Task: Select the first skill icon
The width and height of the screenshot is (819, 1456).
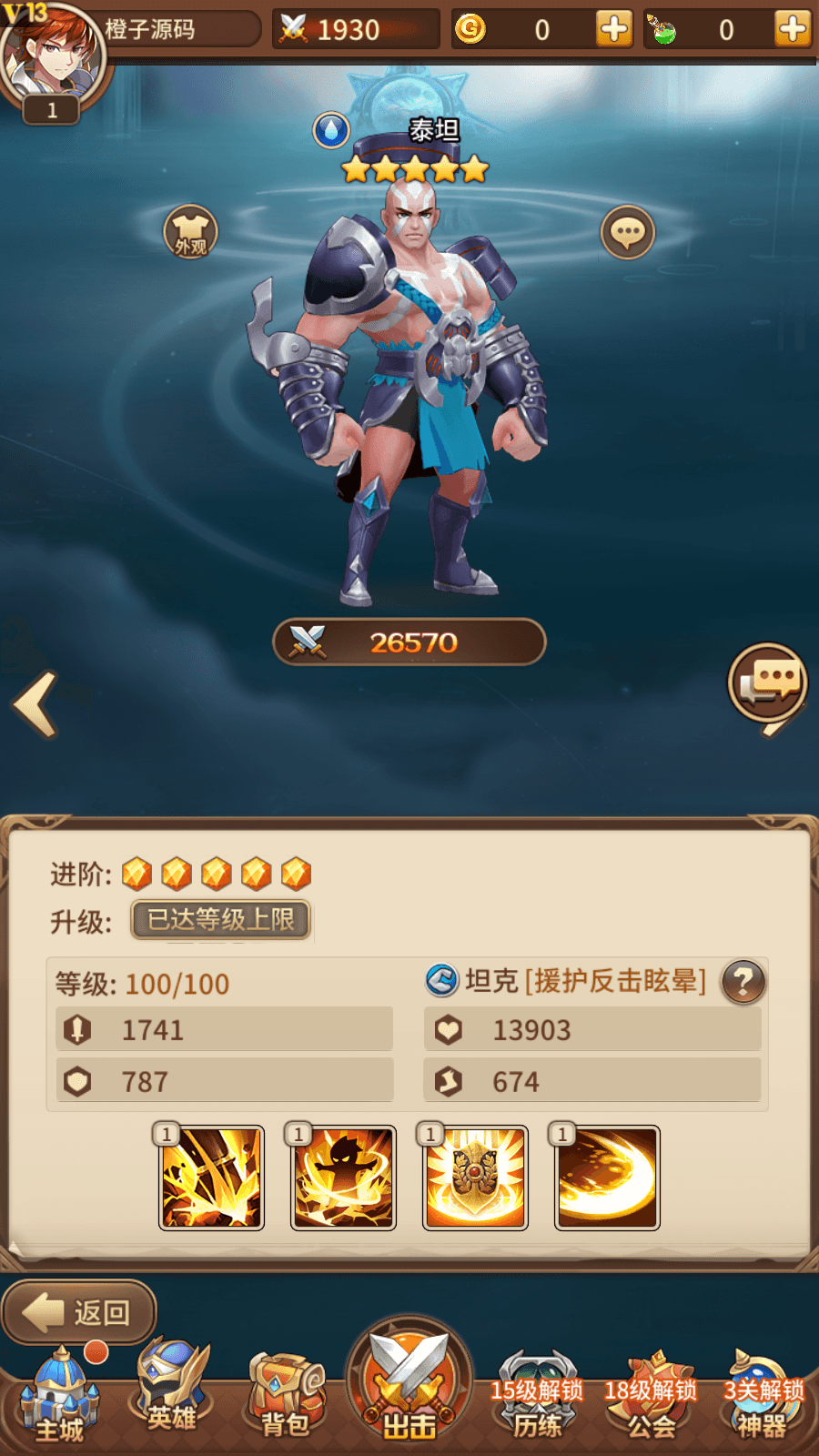Action: coord(211,1178)
